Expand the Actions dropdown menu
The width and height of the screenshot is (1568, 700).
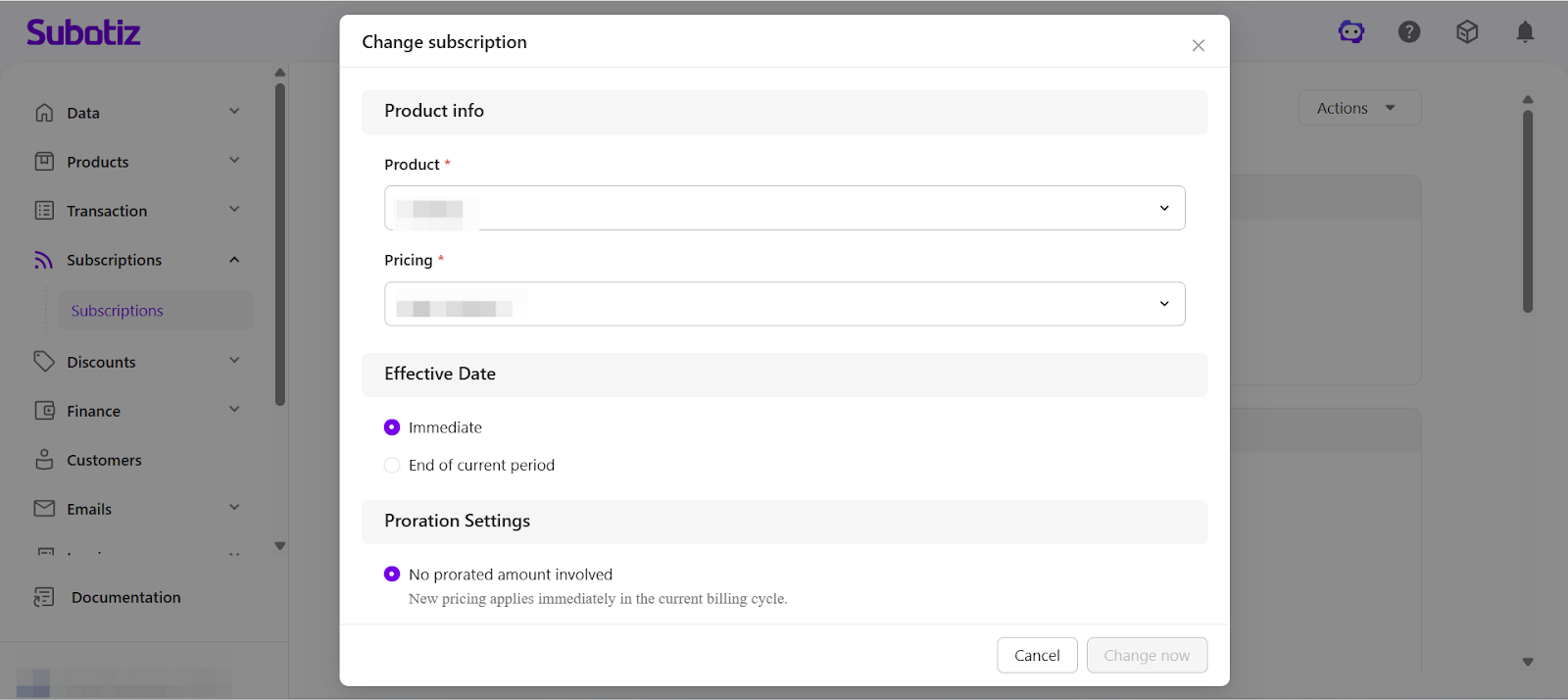tap(1358, 108)
